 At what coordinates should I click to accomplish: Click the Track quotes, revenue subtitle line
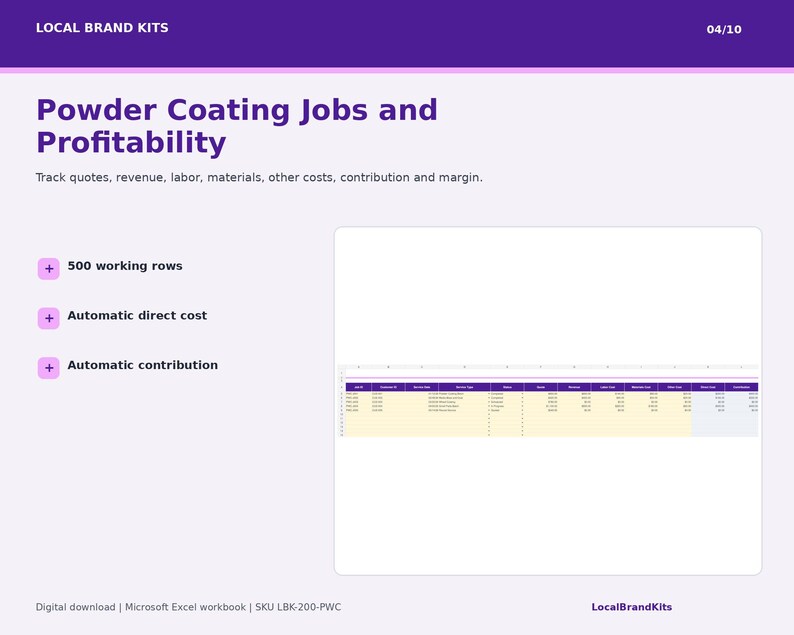[259, 178]
